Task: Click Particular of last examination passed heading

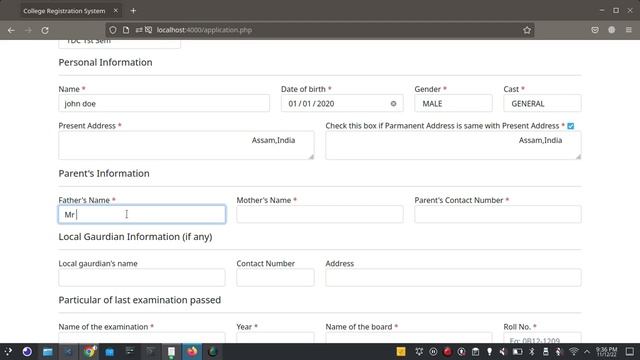Action: [x=140, y=300]
